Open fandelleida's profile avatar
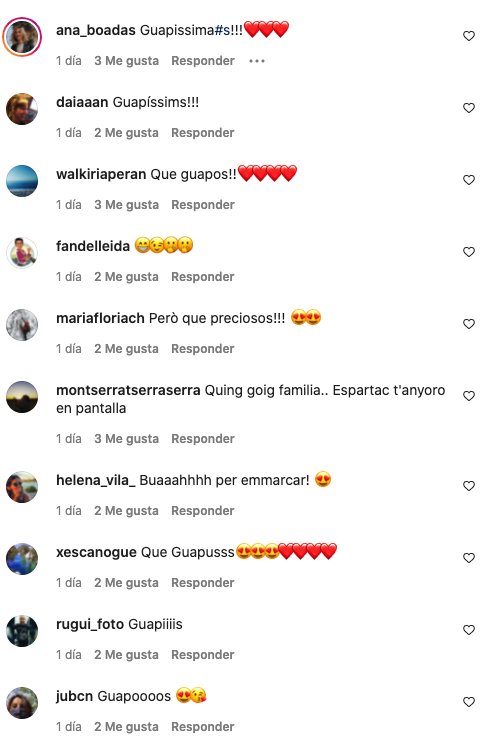The height and width of the screenshot is (750, 485). click(x=22, y=253)
